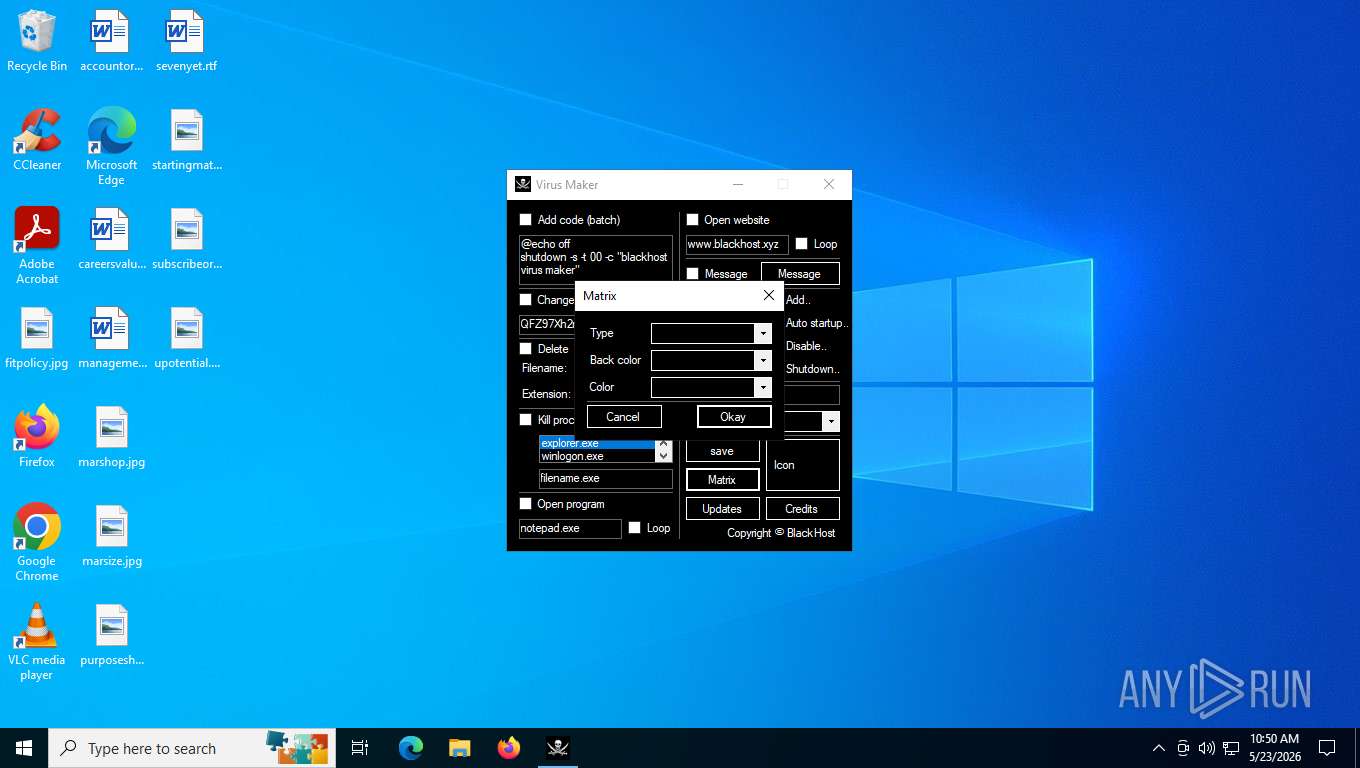Select Adobe Acrobat desktop shortcut
This screenshot has height=768, width=1360.
tap(37, 246)
